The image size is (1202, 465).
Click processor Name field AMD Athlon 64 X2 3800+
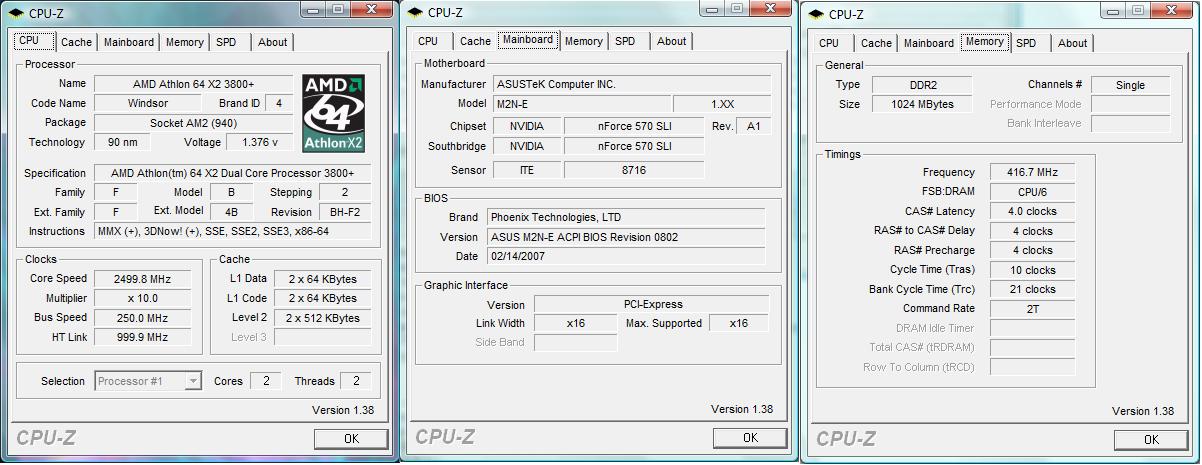[x=194, y=84]
